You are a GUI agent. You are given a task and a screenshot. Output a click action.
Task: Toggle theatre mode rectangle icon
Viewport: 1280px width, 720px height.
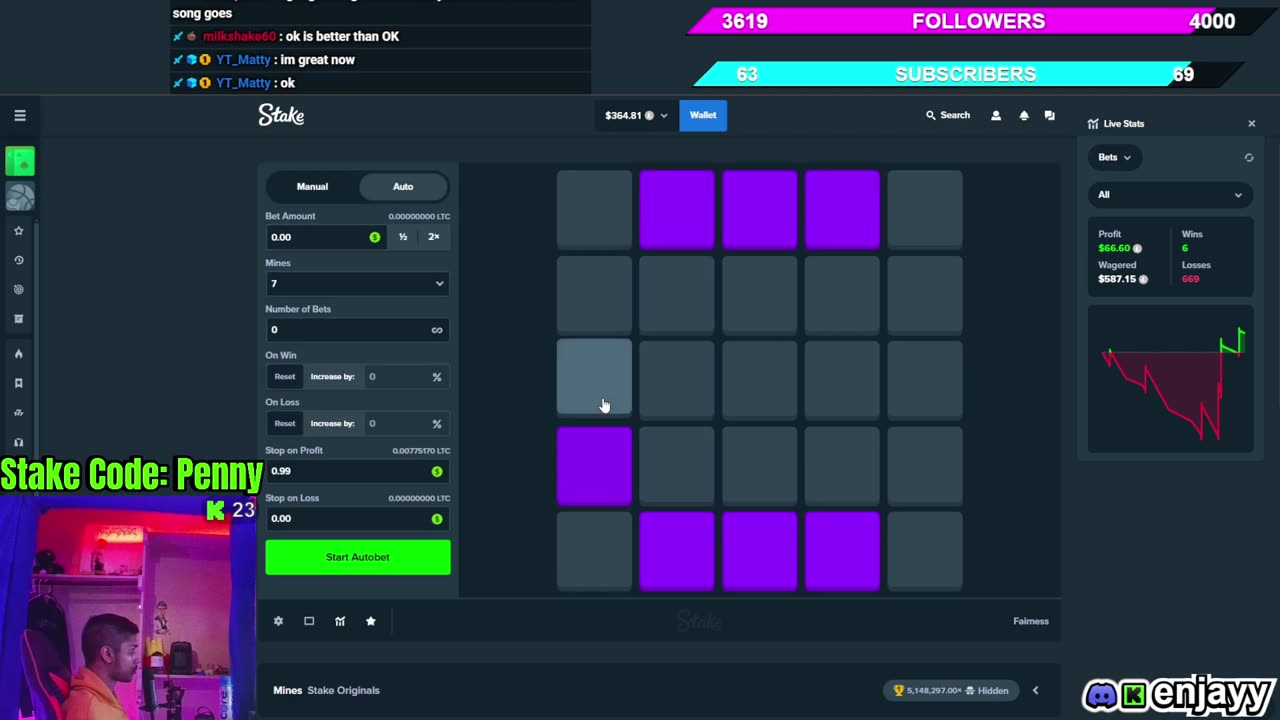click(309, 621)
